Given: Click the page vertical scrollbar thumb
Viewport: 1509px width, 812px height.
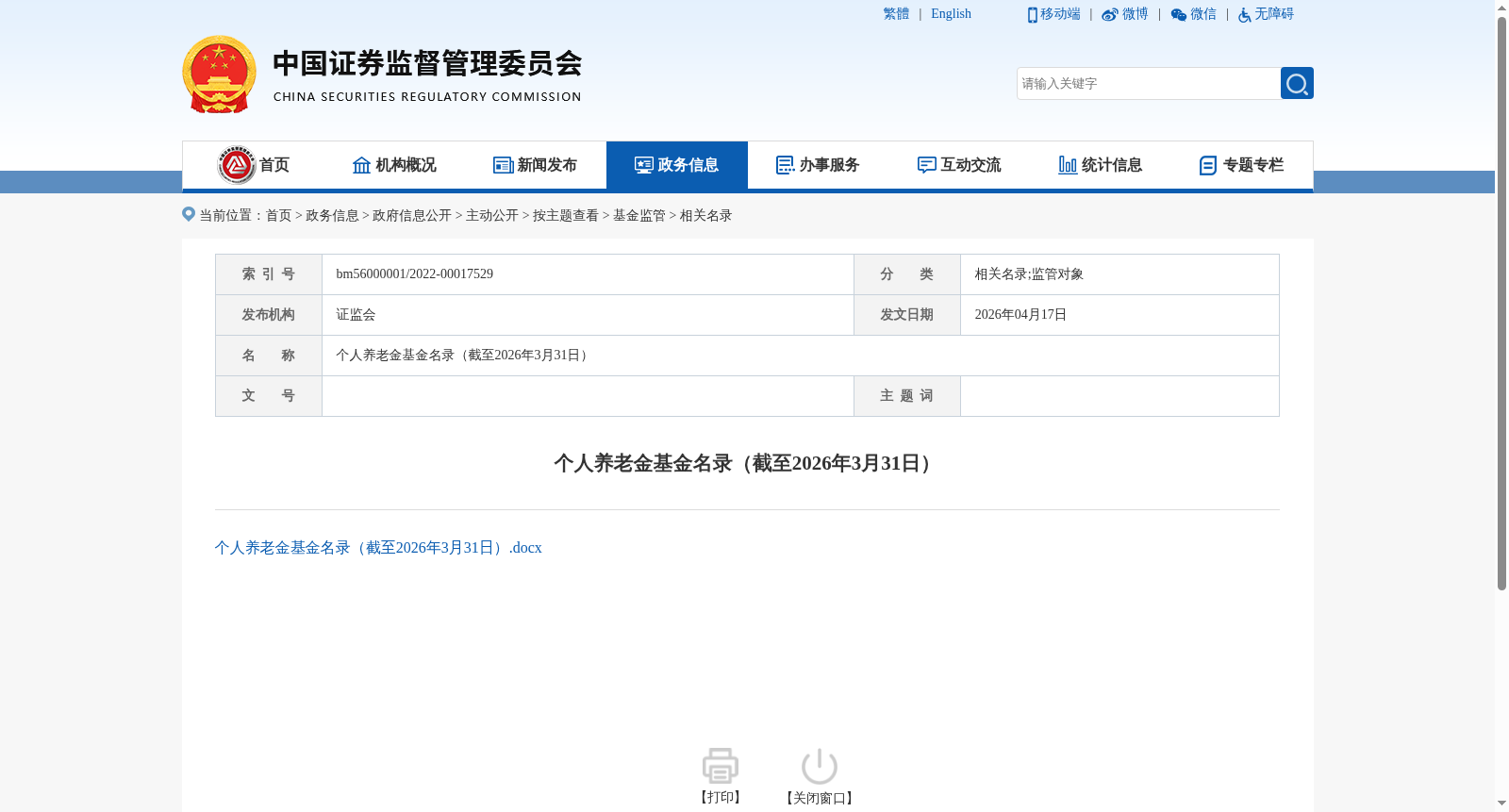Looking at the screenshot, I should point(1501,302).
